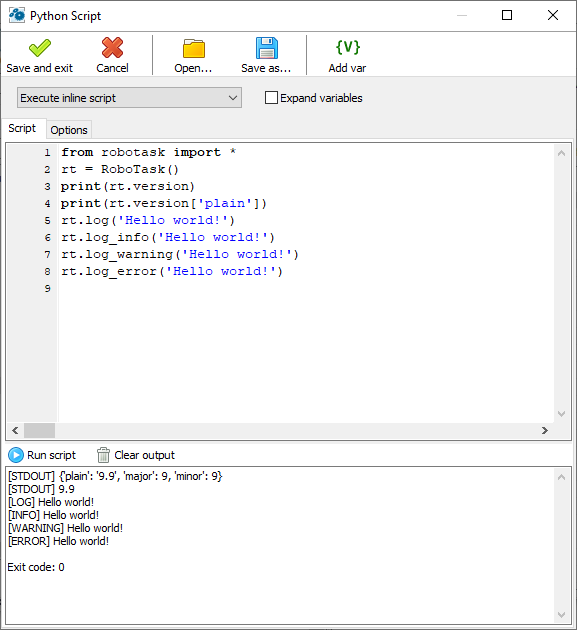577x630 pixels.
Task: Click the line with rt.version['plain']
Action: coord(164,203)
